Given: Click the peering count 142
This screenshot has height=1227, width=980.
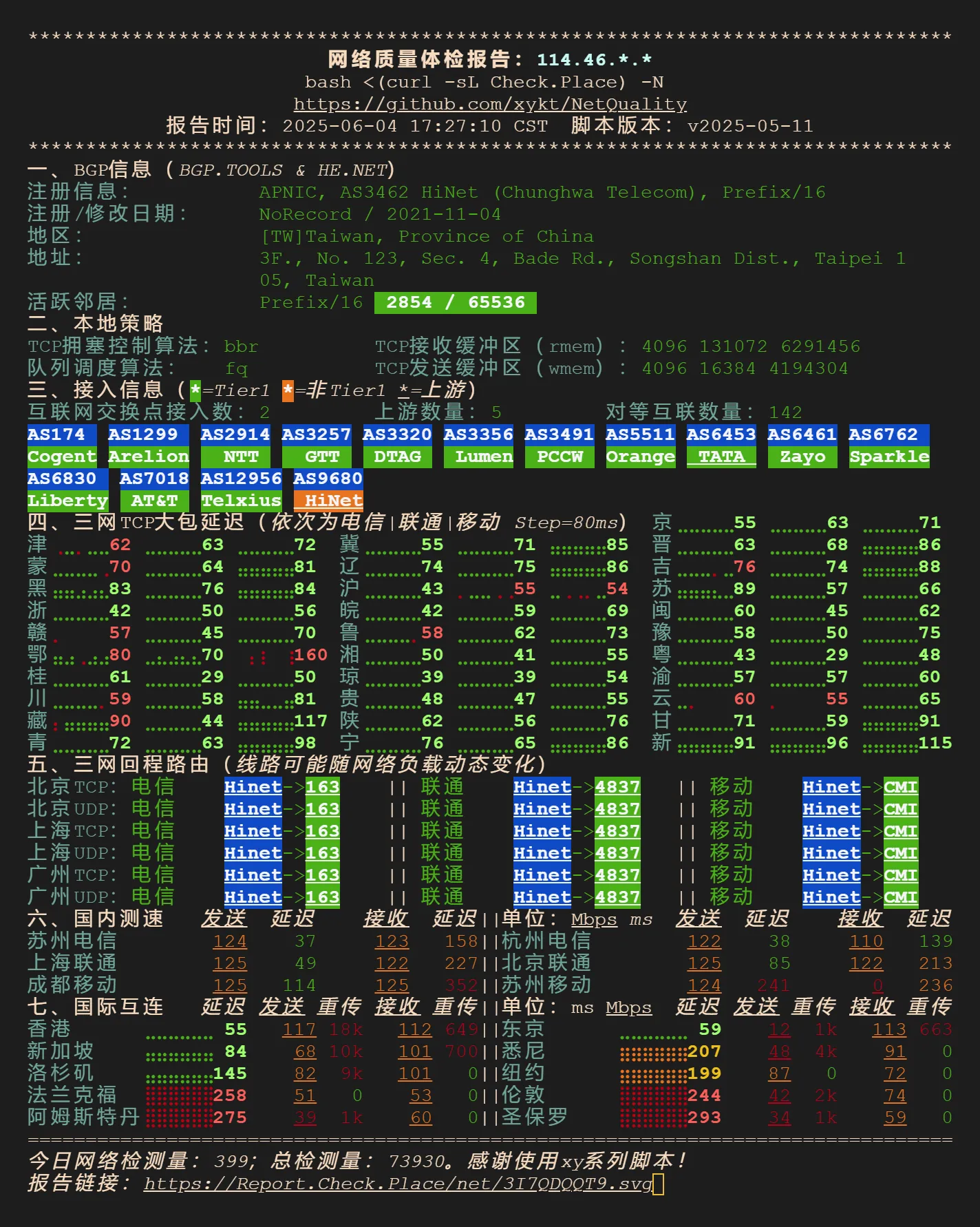Looking at the screenshot, I should click(785, 412).
